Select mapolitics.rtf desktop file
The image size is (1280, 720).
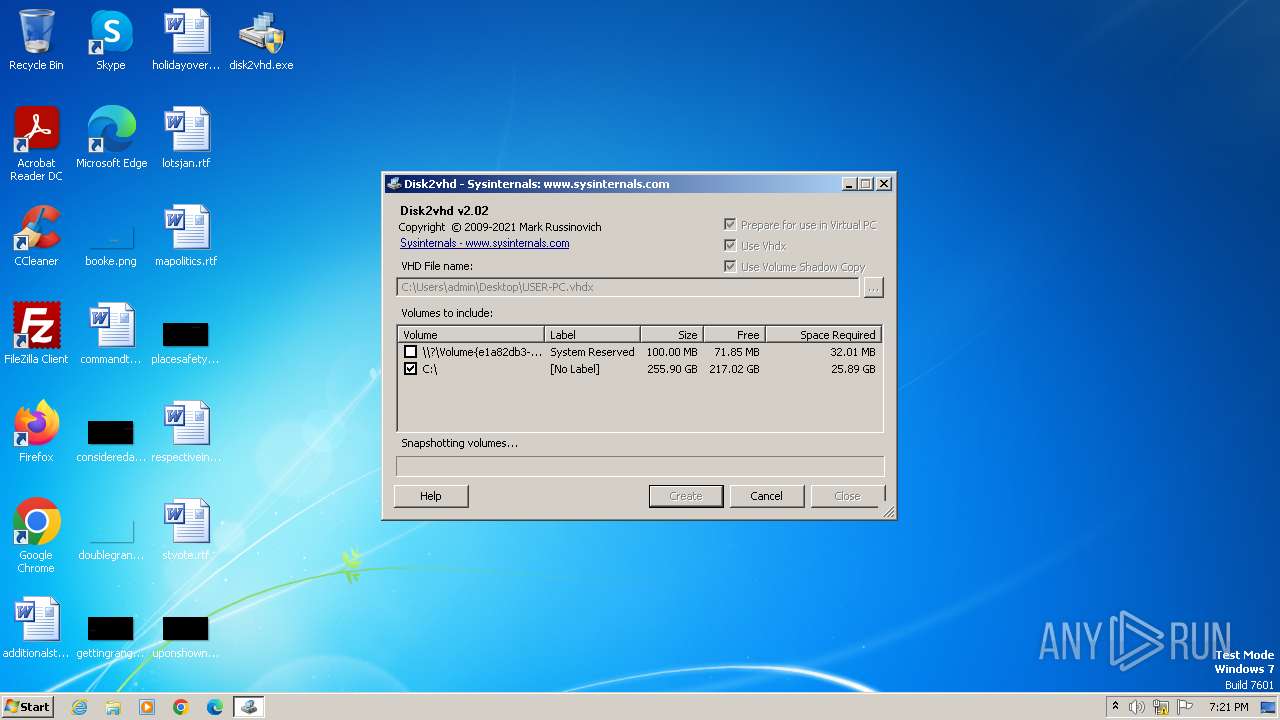tap(186, 236)
